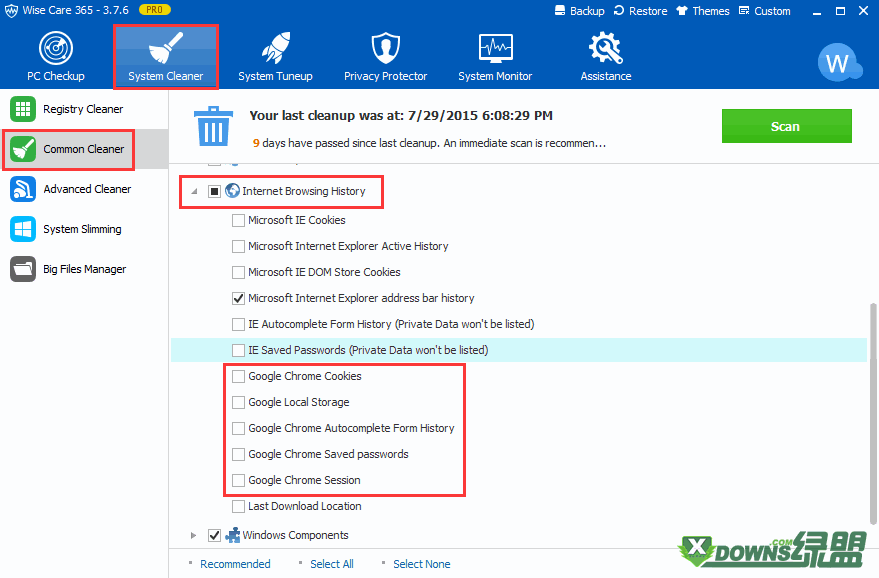The width and height of the screenshot is (879, 578).
Task: Click the Windows Components puzzle icon
Action: coord(233,535)
